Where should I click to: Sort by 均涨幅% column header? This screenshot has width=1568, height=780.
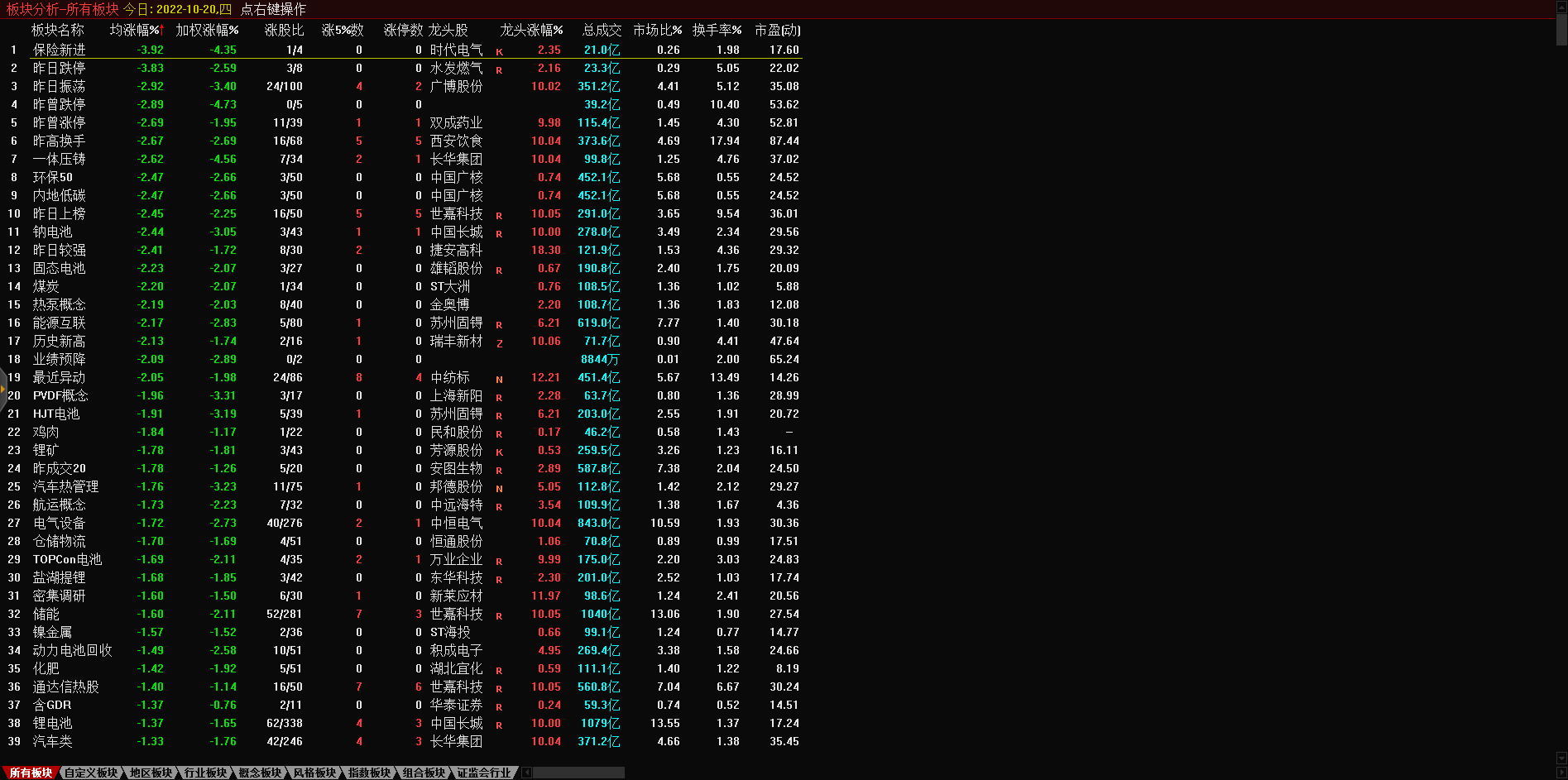(x=136, y=30)
